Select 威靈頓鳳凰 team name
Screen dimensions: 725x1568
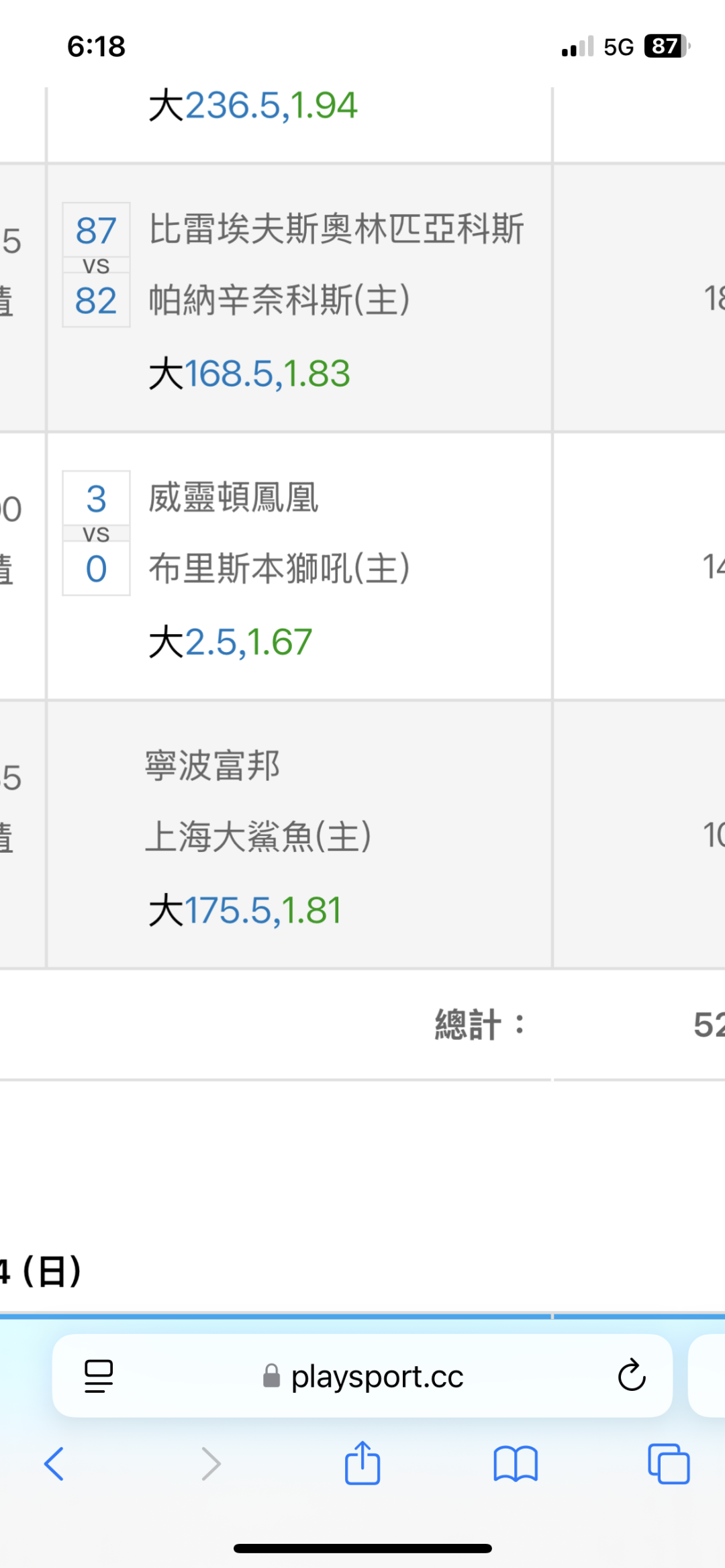tap(233, 498)
